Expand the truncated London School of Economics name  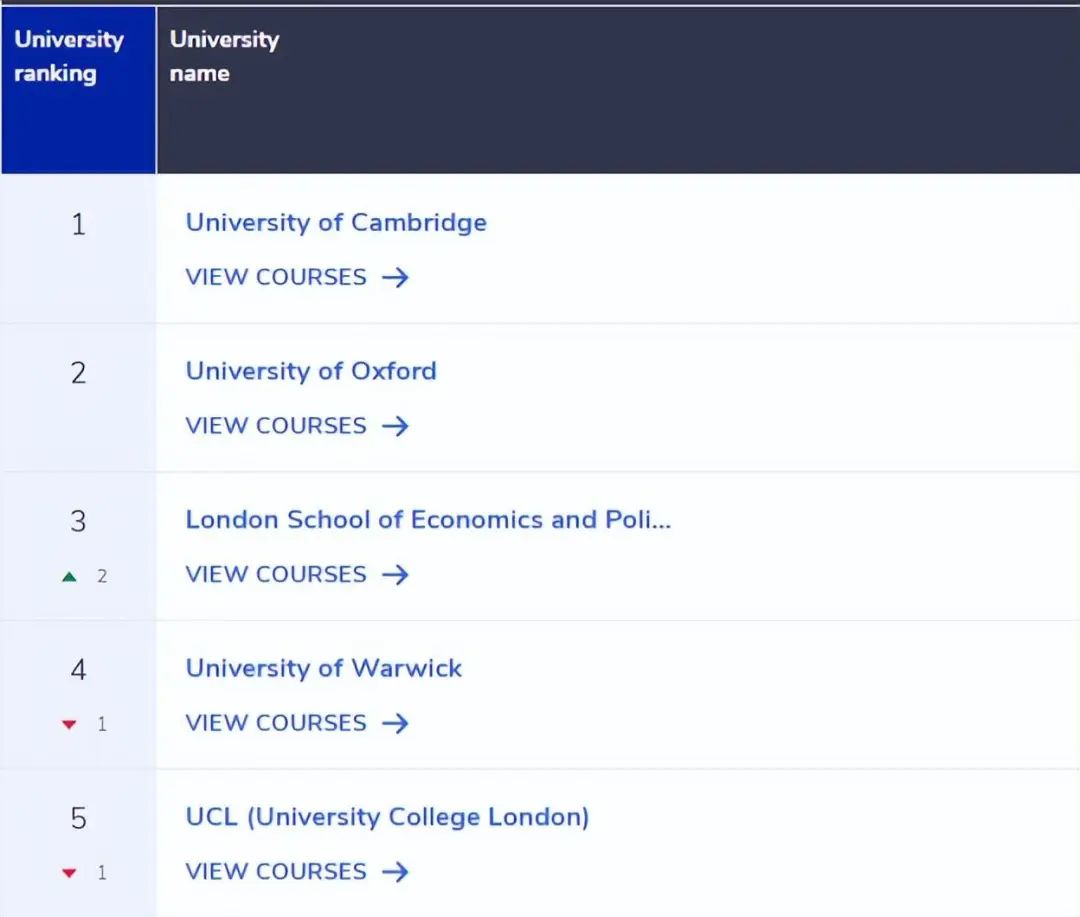coord(428,519)
